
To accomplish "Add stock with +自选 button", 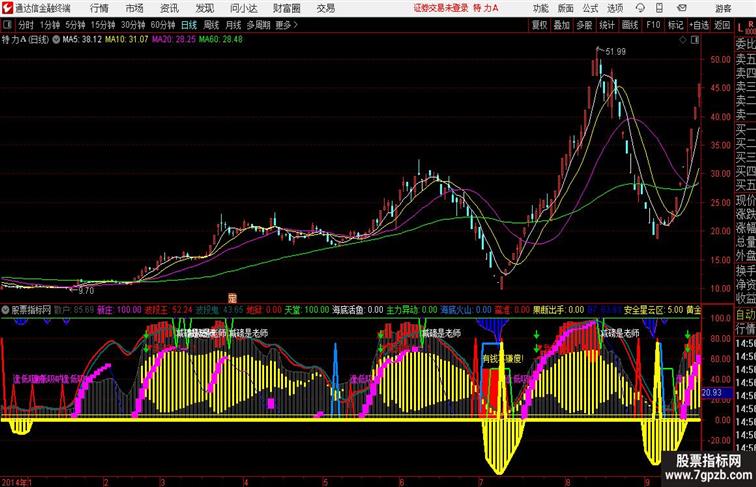I will 699,25.
